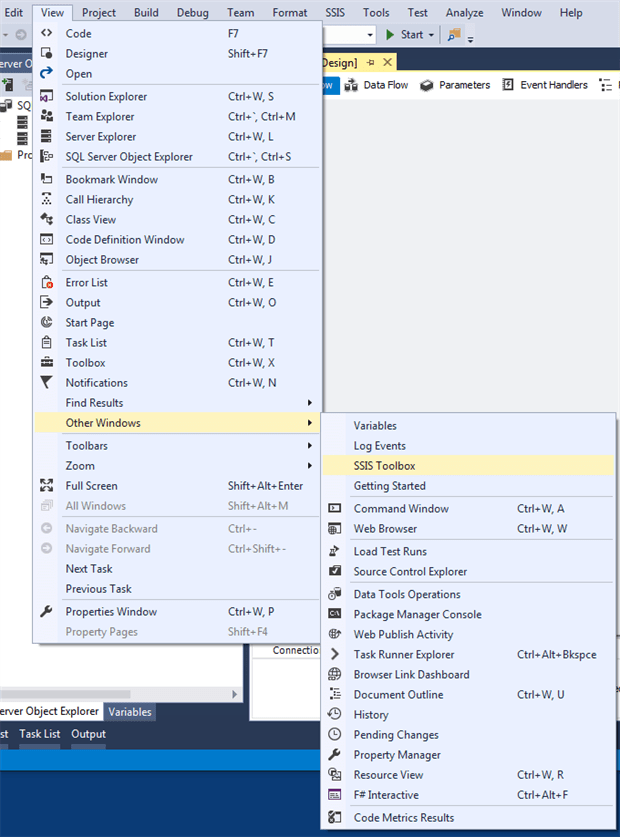The image size is (620, 837).
Task: Switch to the Event Handlers tab
Action: (x=545, y=85)
